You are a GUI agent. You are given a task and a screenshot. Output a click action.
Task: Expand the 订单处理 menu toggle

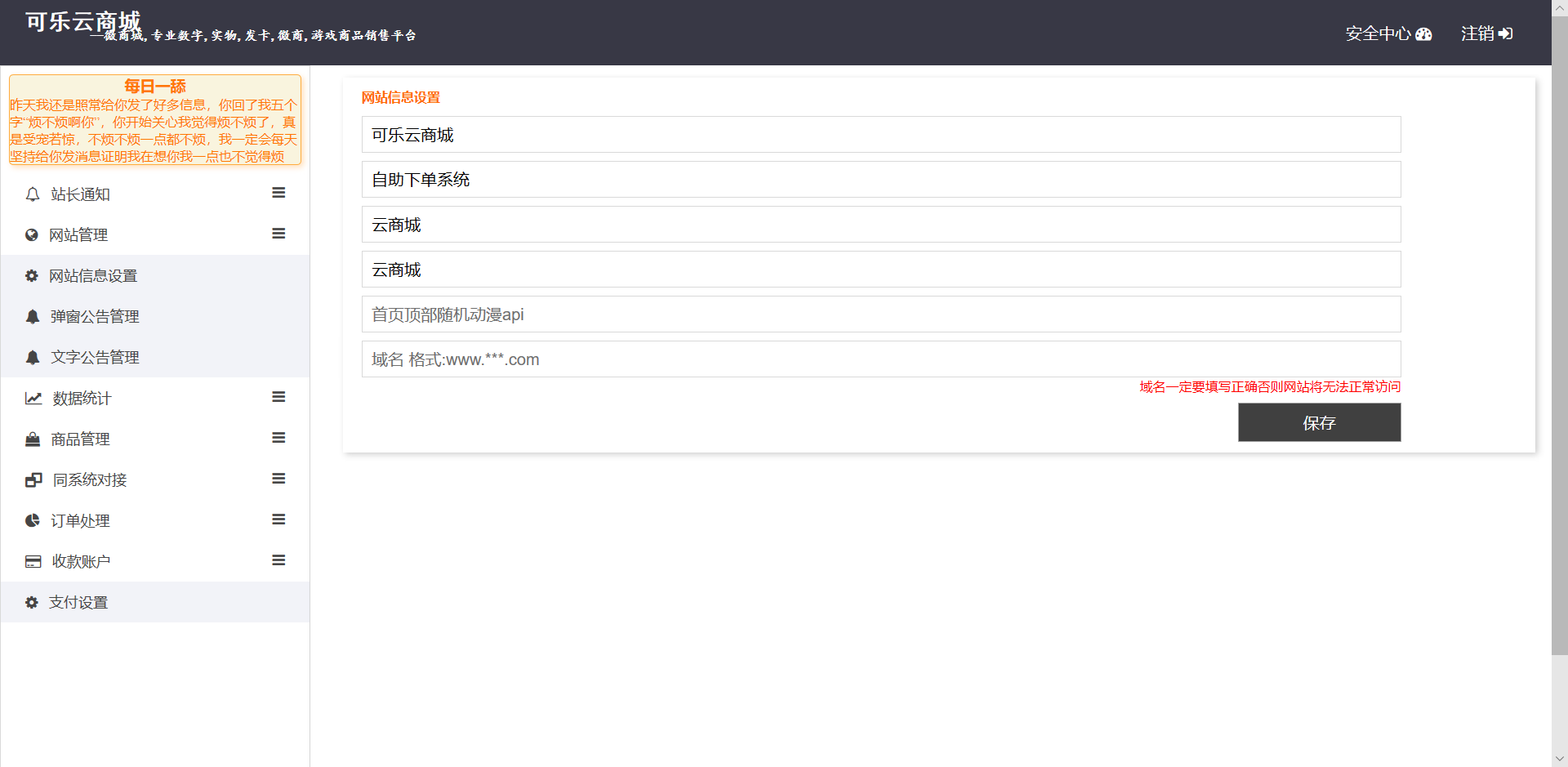[278, 520]
